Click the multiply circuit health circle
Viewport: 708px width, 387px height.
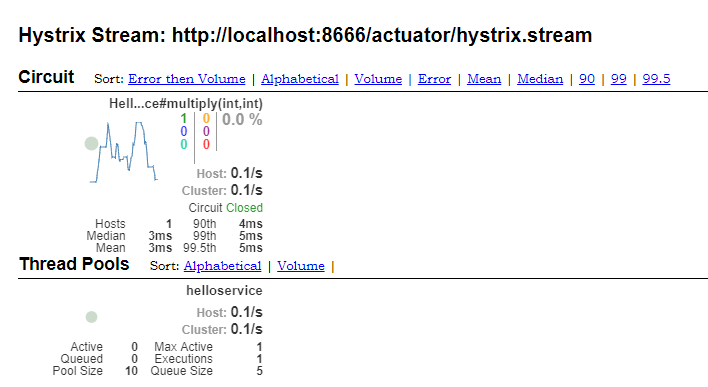tap(92, 144)
